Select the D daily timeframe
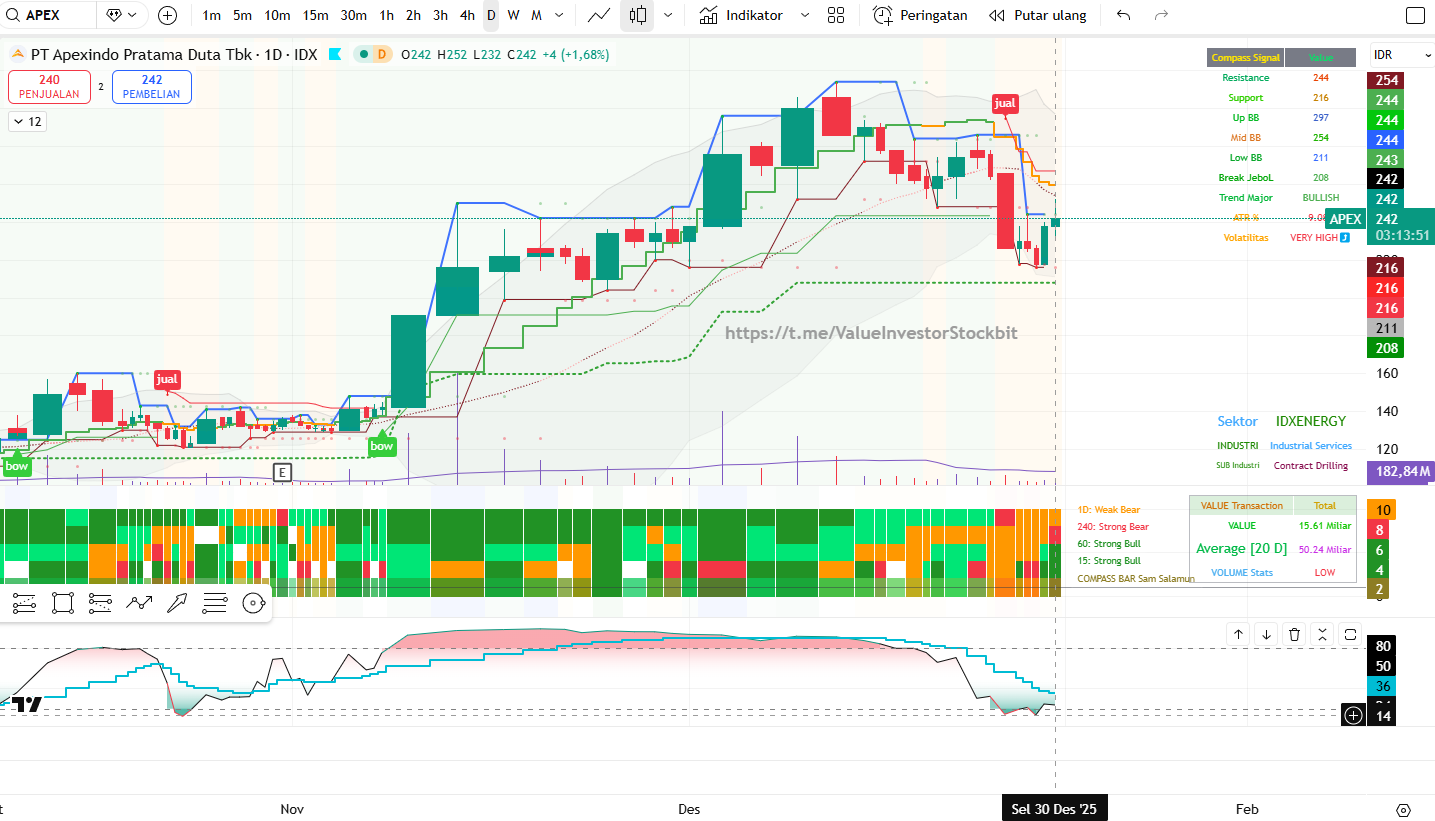 (491, 15)
